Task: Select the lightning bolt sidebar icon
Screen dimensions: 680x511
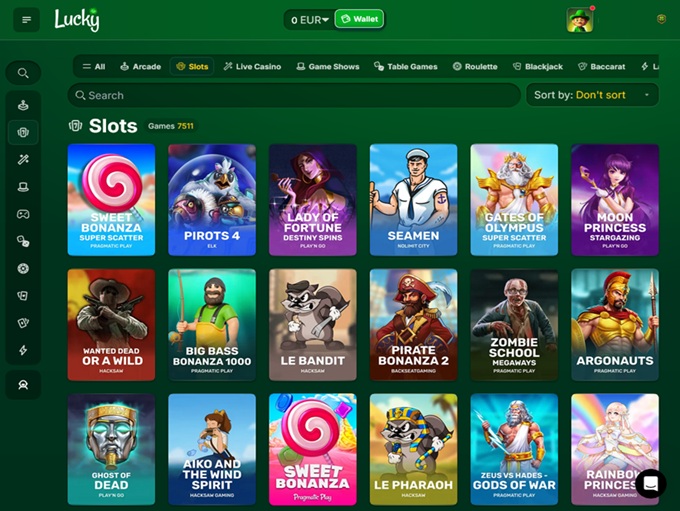Action: pyautogui.click(x=23, y=350)
